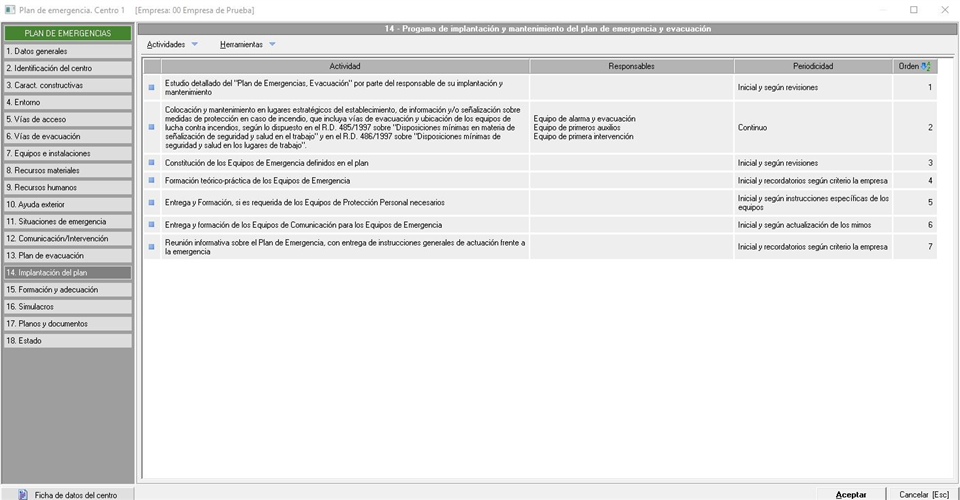The width and height of the screenshot is (960, 500).
Task: Open 12. Comunicación/Intervención section
Action: tap(68, 239)
